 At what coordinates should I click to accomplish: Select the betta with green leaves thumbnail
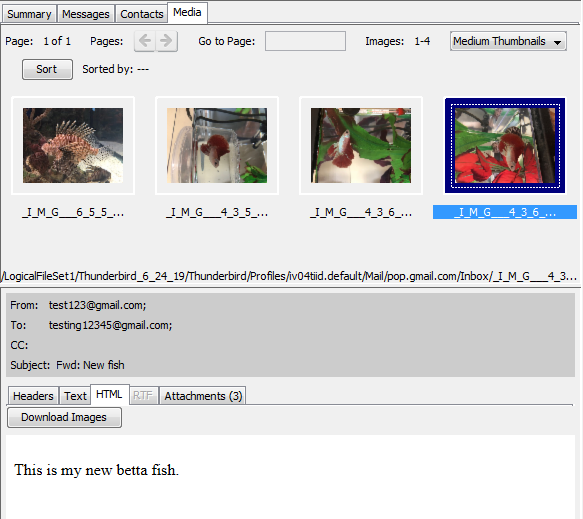[361, 145]
